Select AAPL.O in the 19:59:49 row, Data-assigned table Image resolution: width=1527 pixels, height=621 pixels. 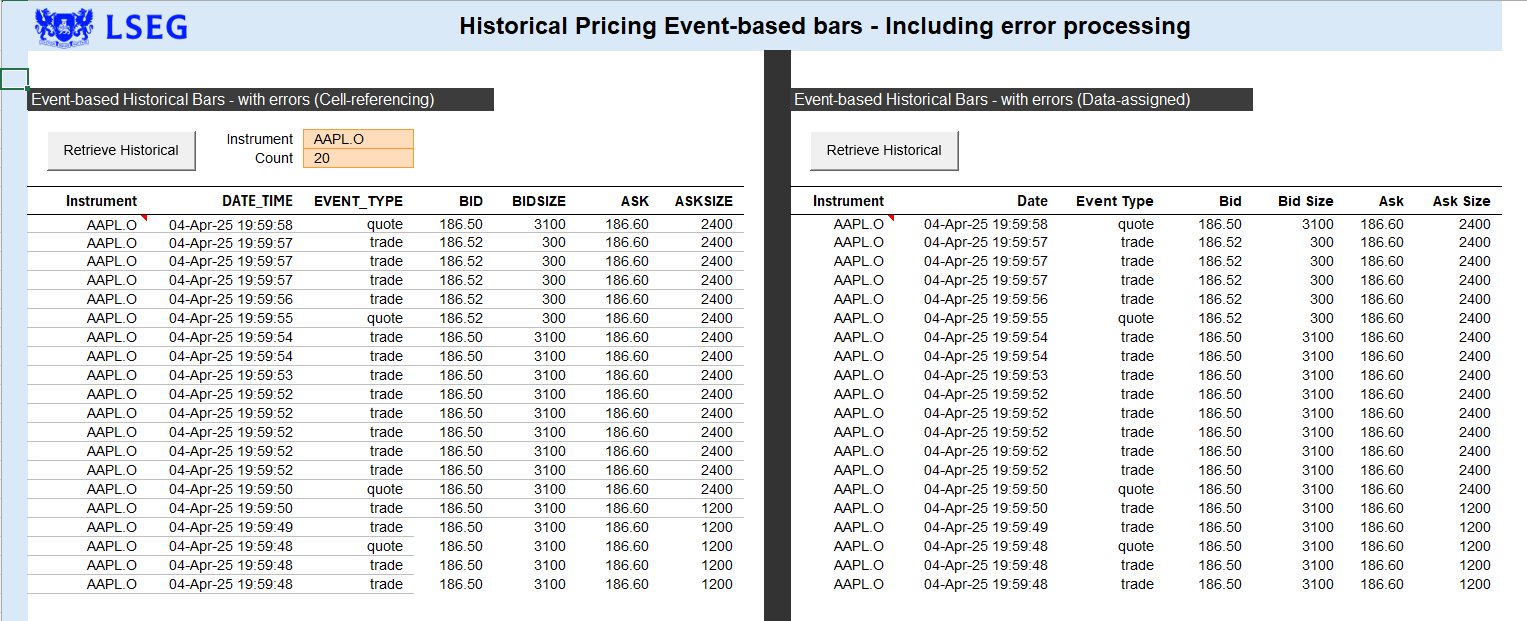point(859,527)
